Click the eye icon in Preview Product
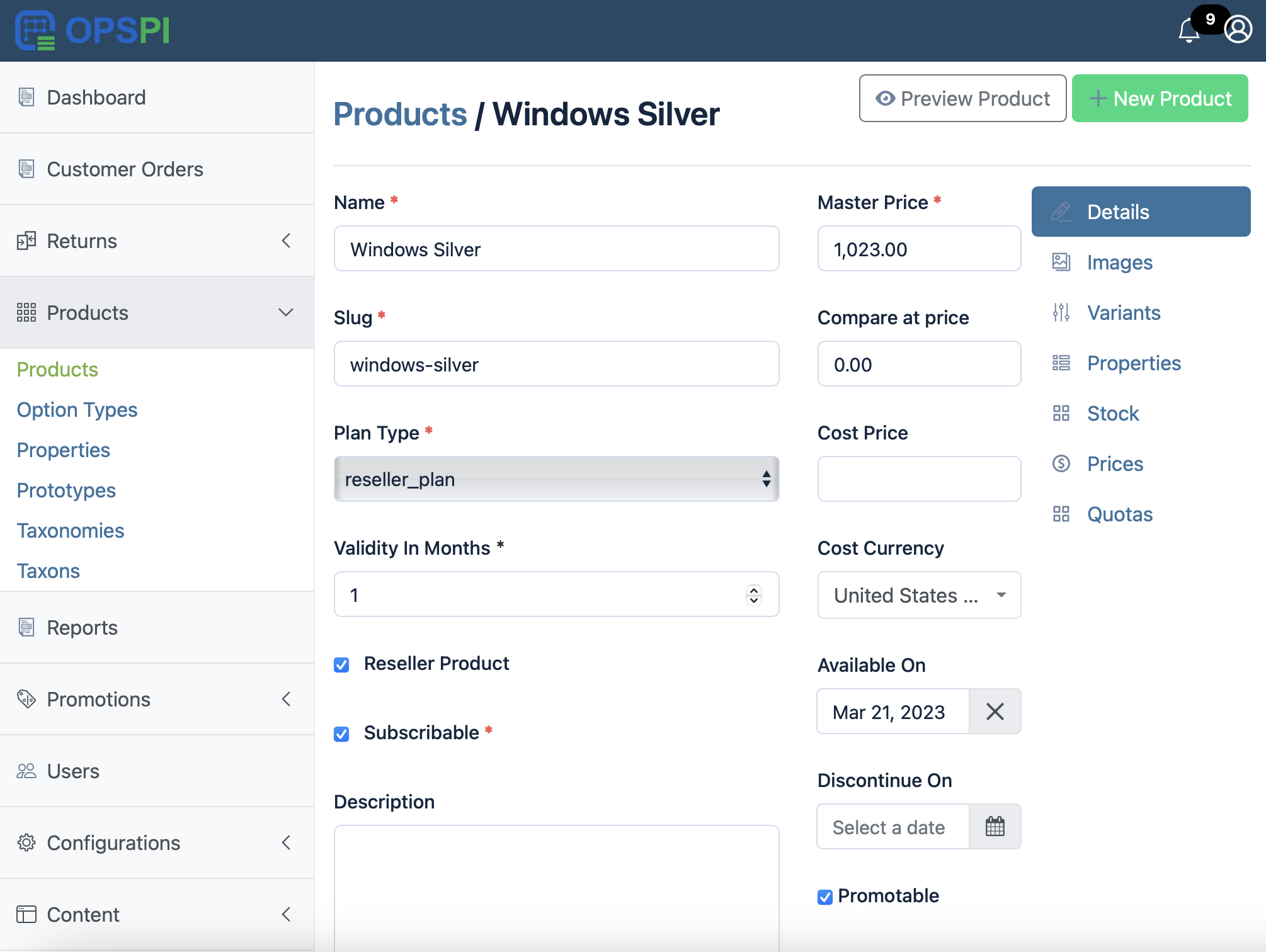1266x952 pixels. 886,98
